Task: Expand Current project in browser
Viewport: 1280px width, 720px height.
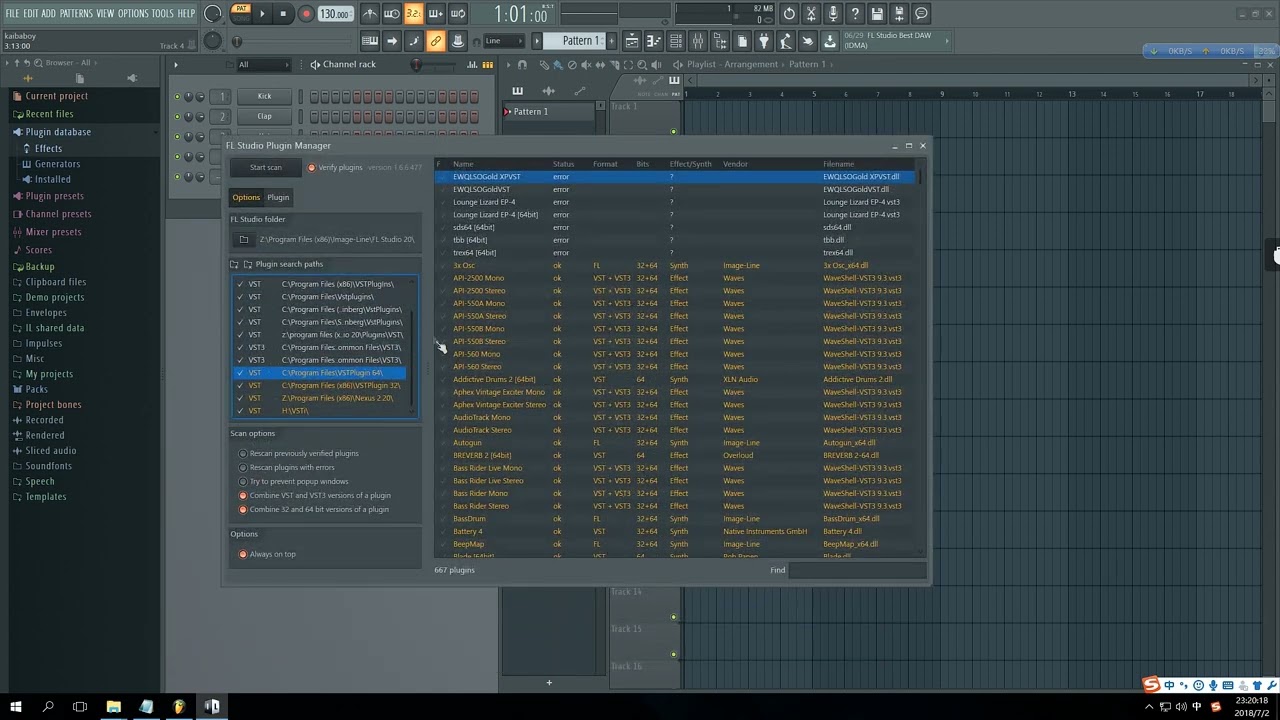Action: coord(57,96)
